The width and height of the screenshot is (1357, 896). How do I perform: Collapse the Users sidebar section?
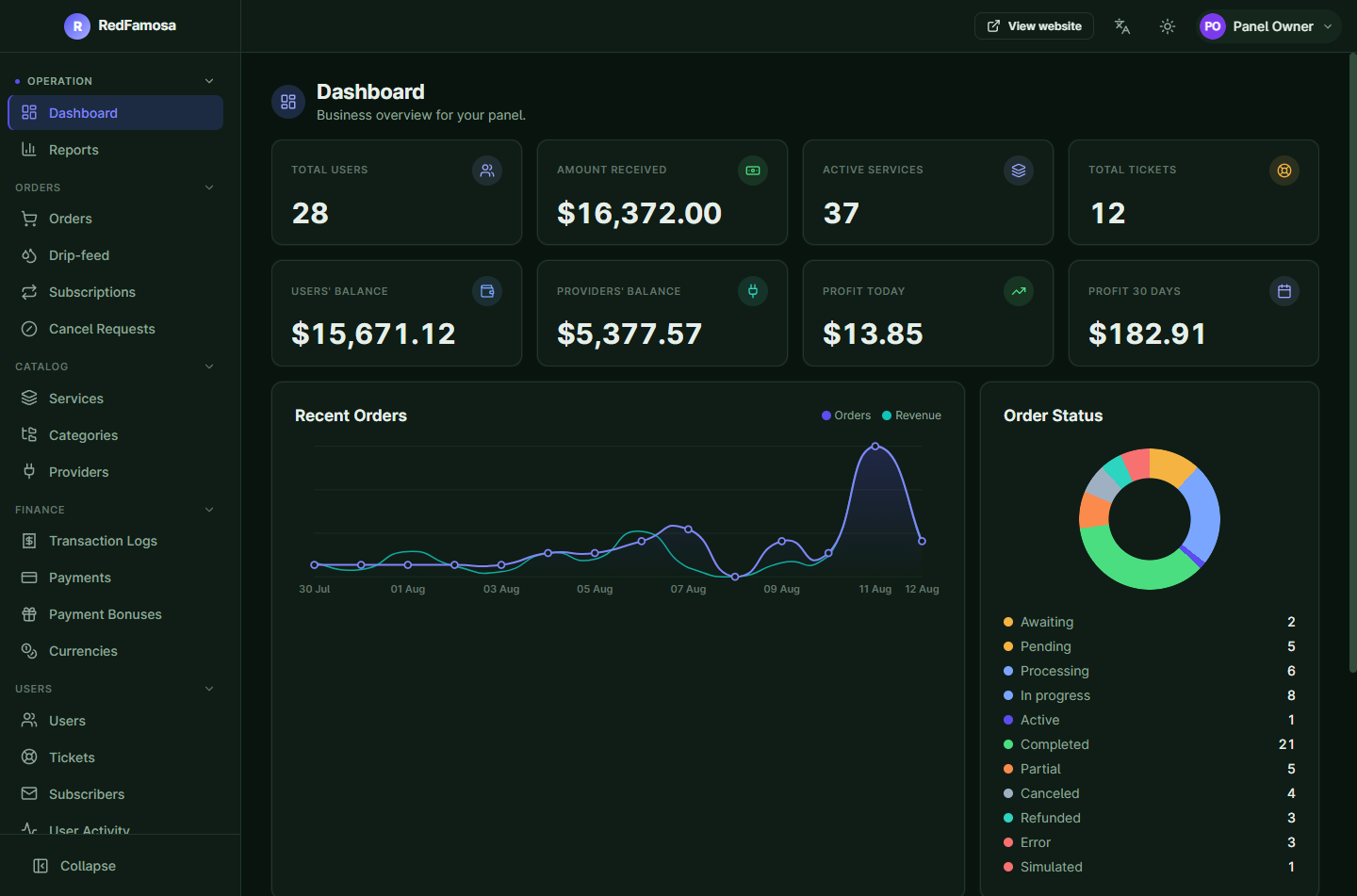pyautogui.click(x=209, y=689)
